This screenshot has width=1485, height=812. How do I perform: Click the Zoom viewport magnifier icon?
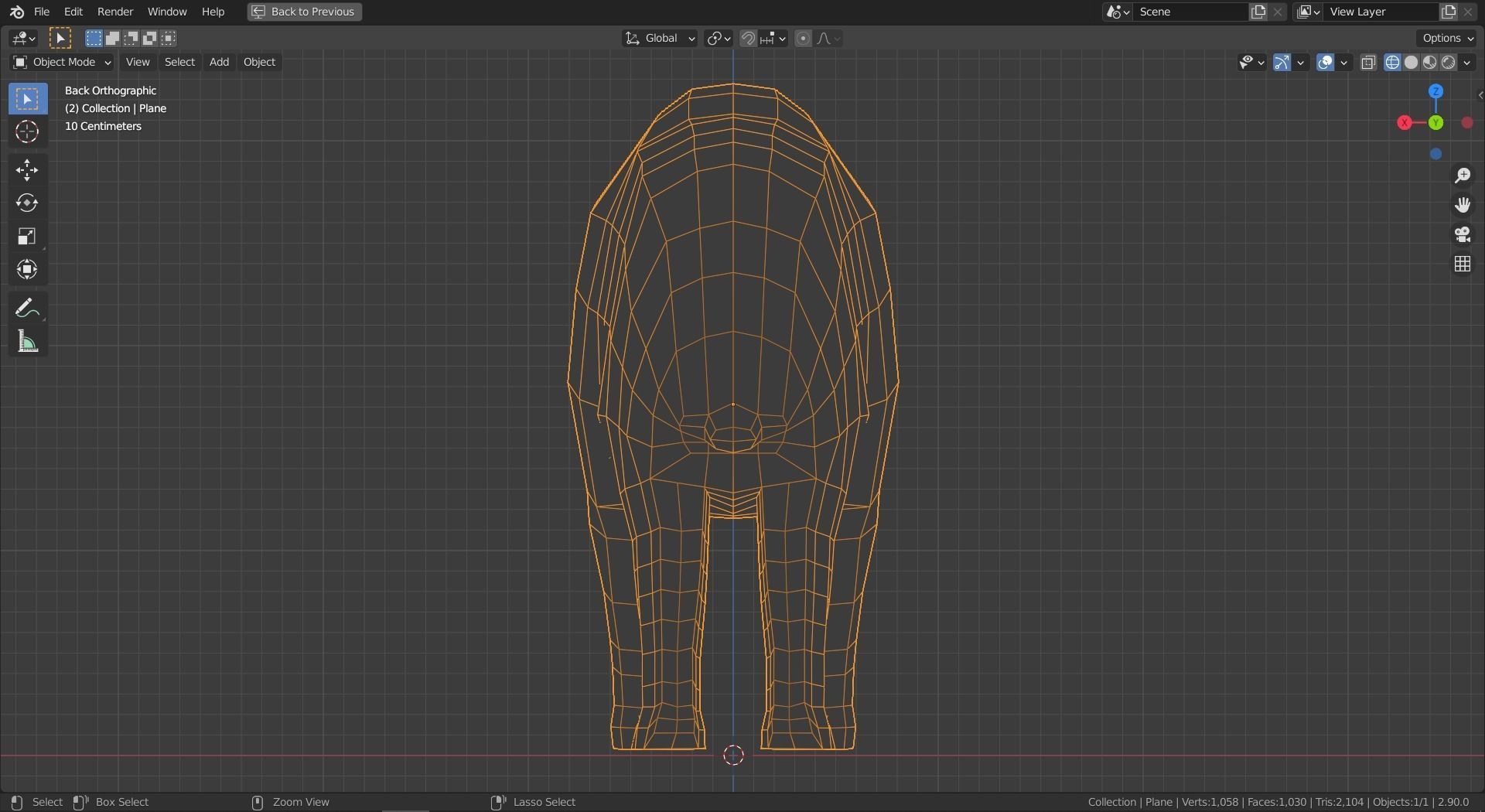1463,176
